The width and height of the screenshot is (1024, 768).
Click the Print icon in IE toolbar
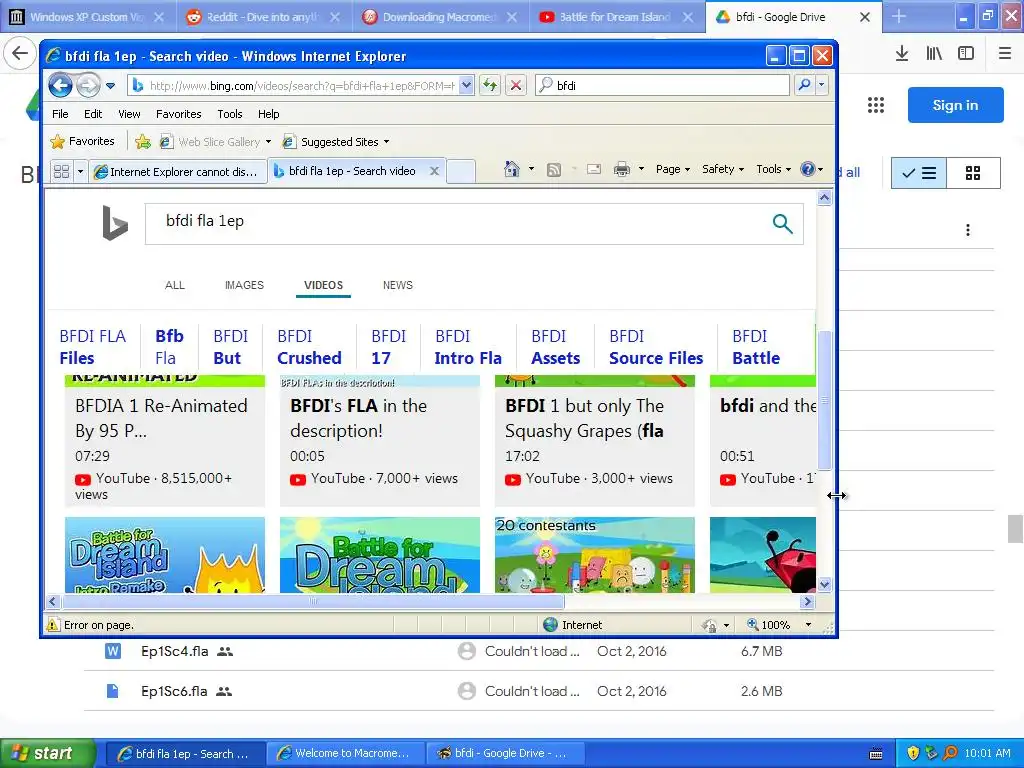(622, 170)
